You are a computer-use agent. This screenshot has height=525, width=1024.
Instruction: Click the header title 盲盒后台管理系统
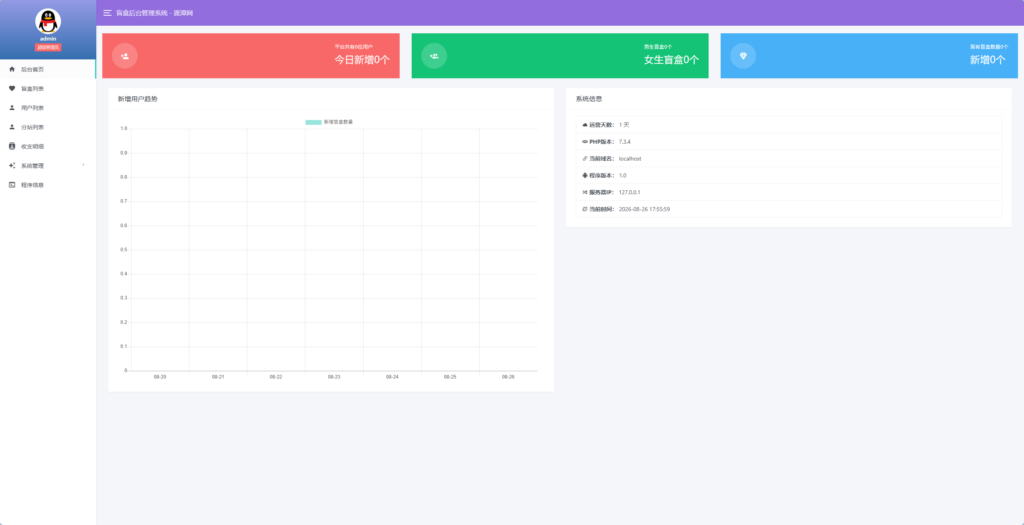click(140, 13)
